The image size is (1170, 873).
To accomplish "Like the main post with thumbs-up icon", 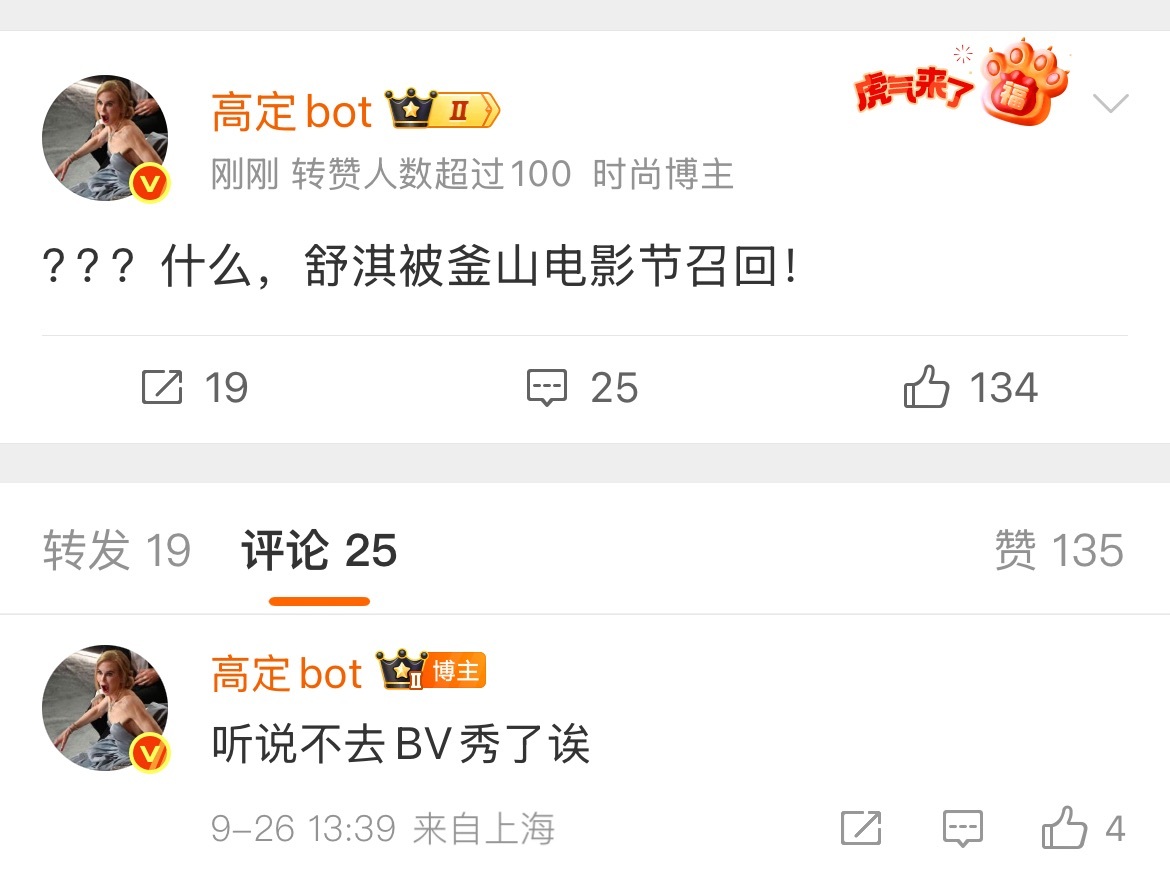I will (926, 387).
